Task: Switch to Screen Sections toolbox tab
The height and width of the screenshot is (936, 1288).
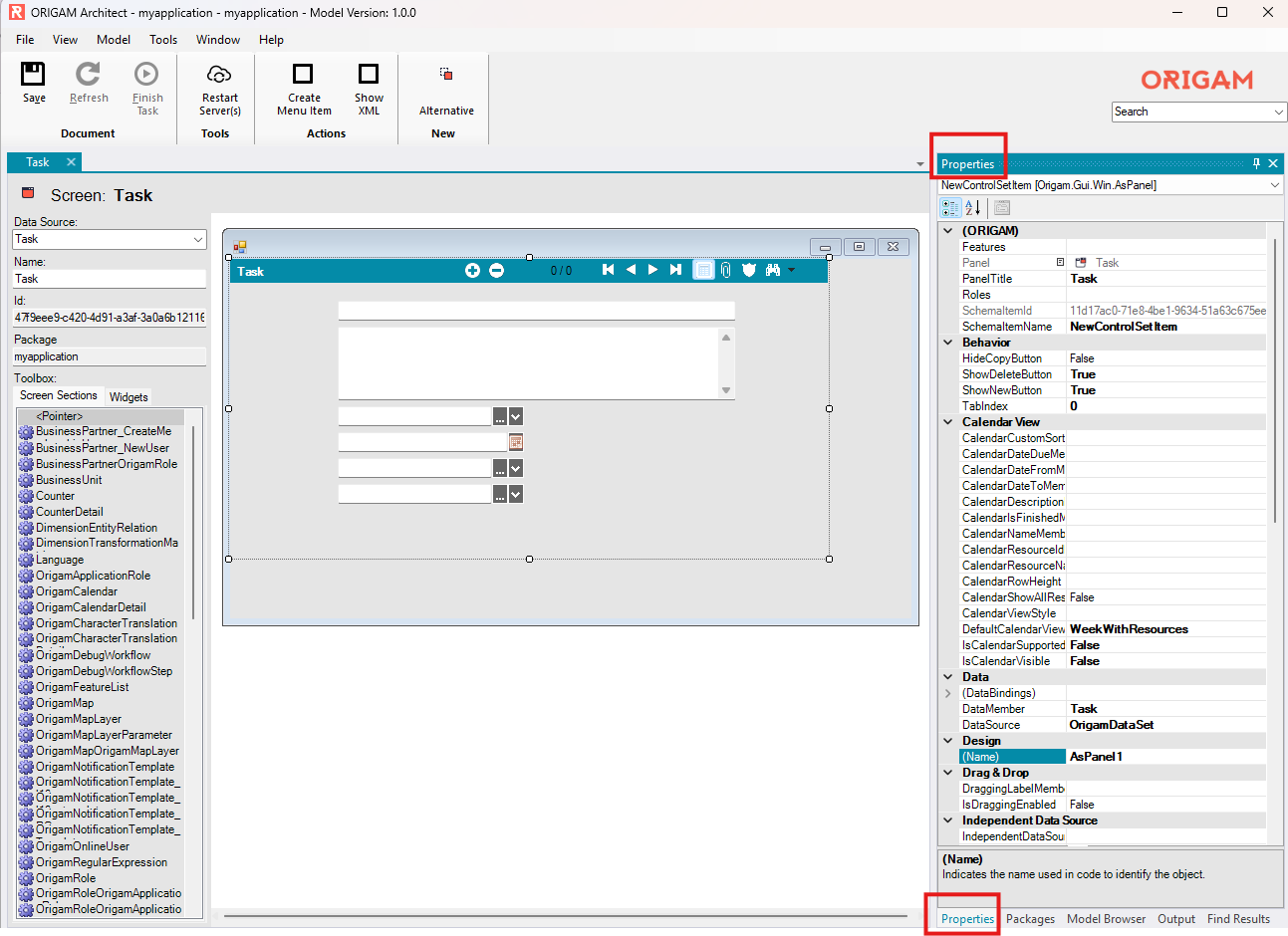Action: [59, 395]
